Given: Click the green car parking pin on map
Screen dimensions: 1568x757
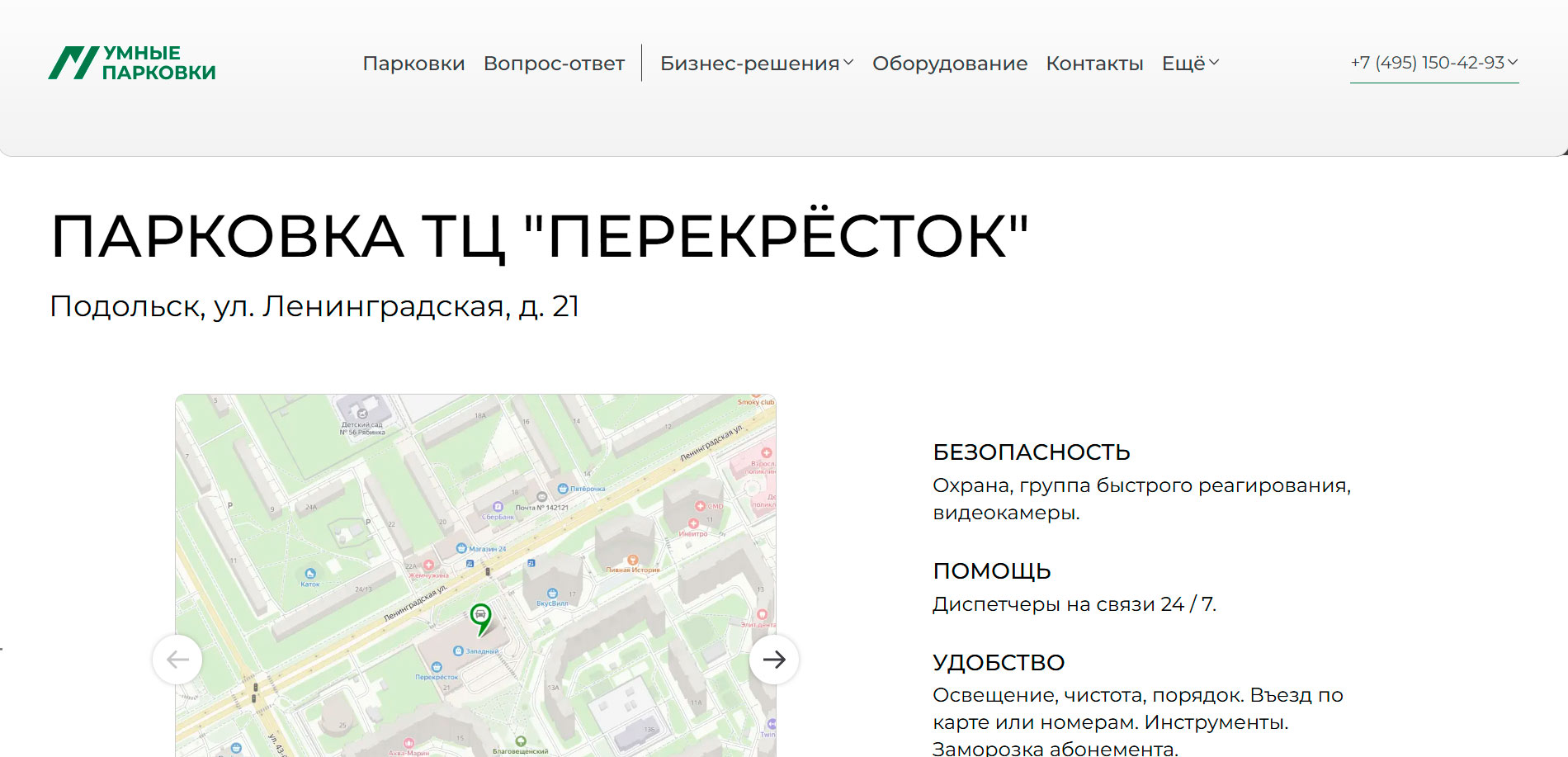Looking at the screenshot, I should tap(480, 616).
